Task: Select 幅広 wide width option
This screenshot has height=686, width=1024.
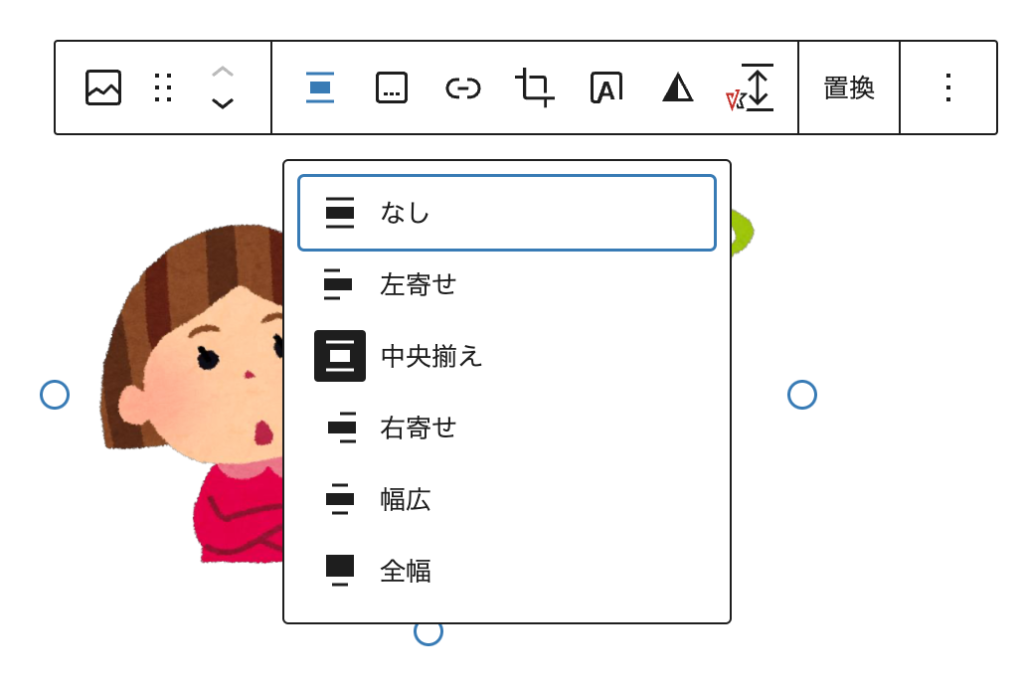Action: (507, 500)
